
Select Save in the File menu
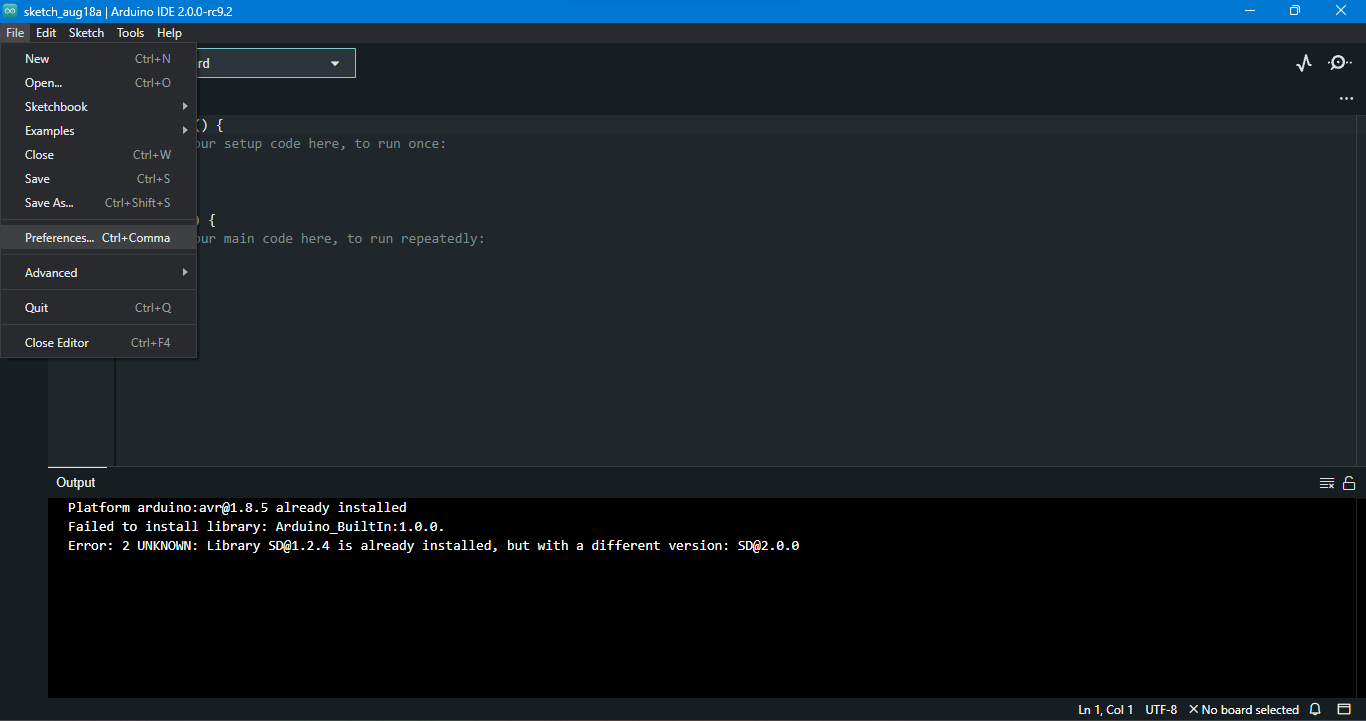click(x=98, y=179)
